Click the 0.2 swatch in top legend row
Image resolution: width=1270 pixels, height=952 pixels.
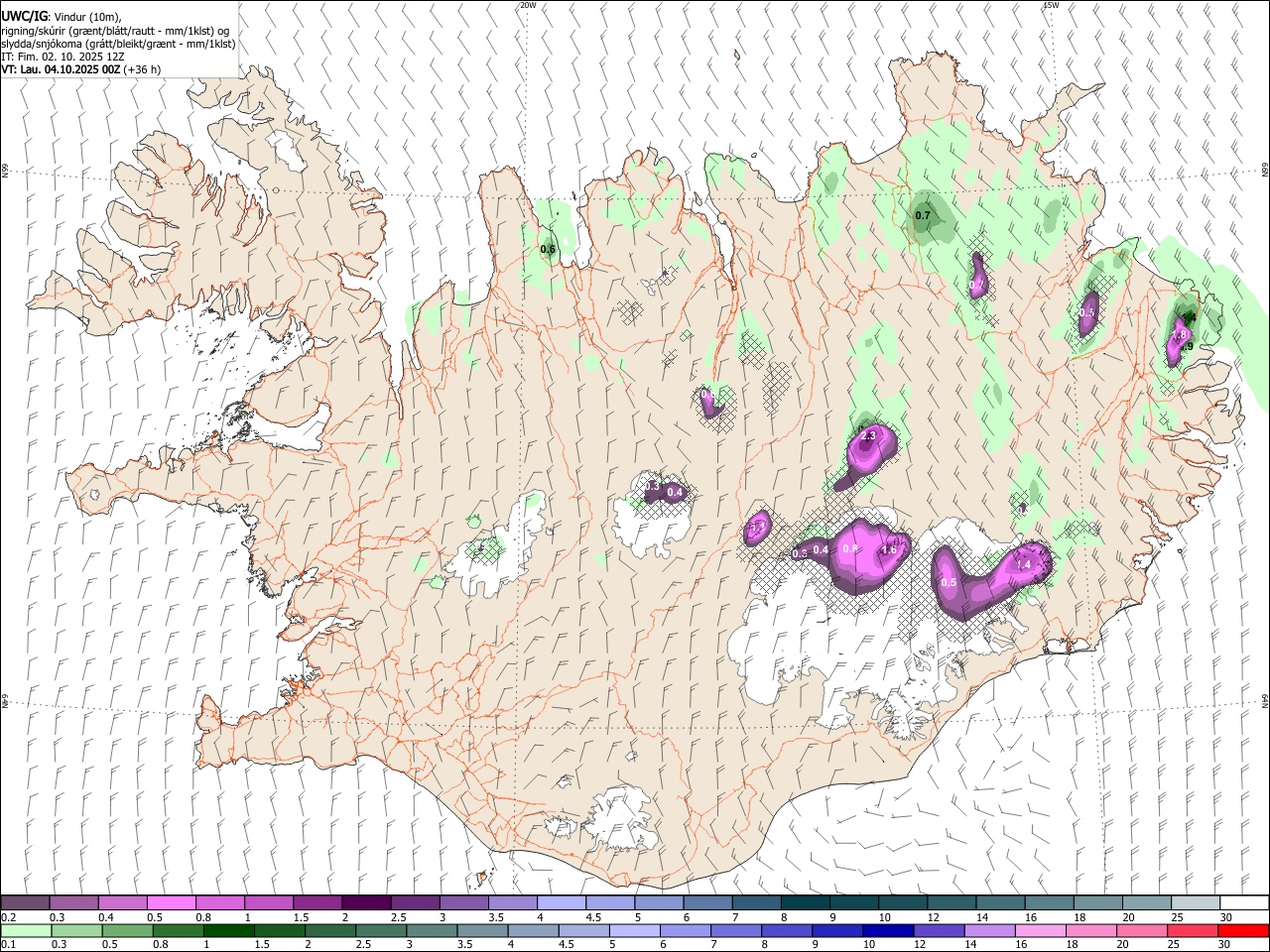[x=25, y=902]
